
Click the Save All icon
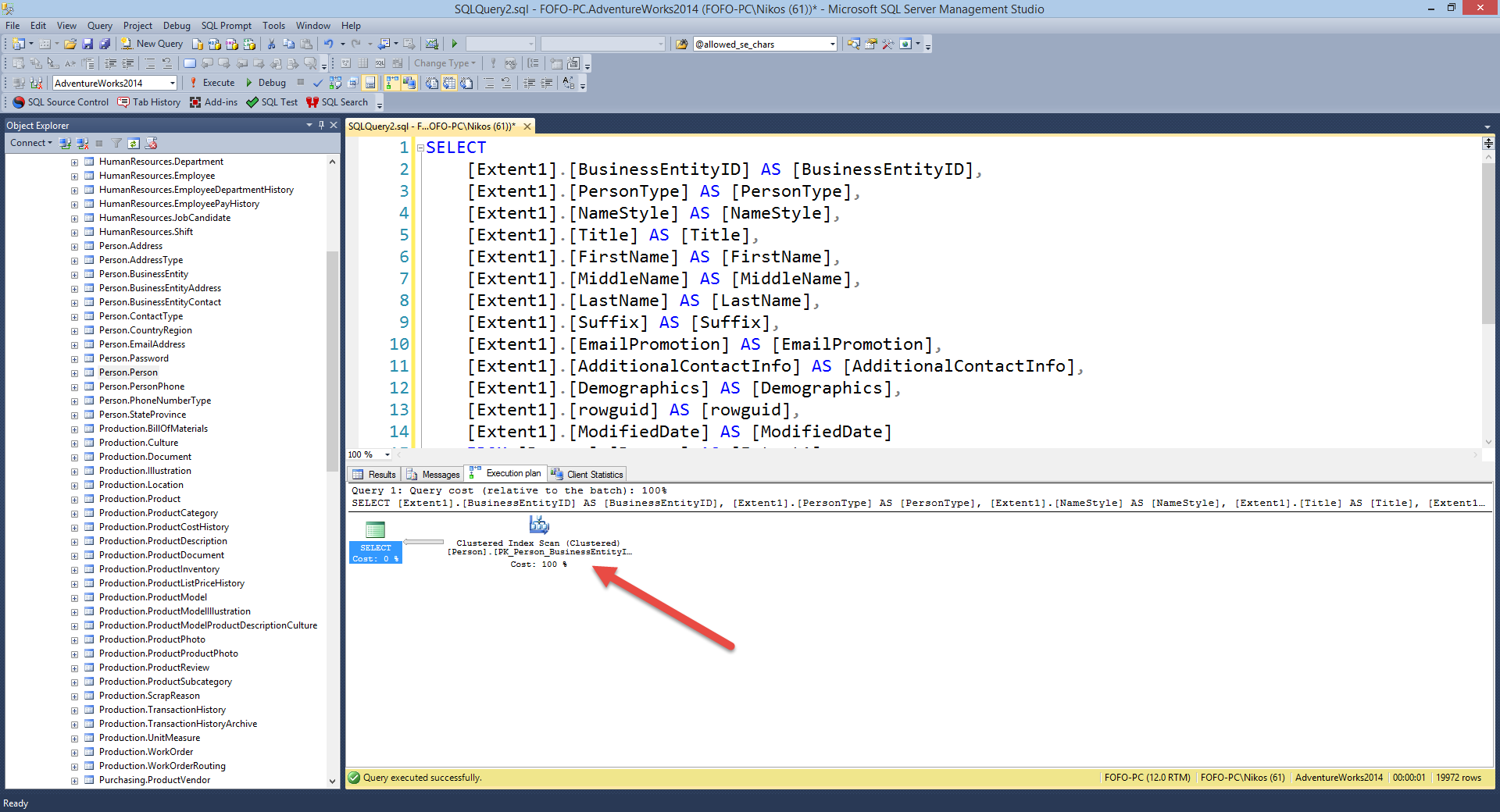pos(105,44)
